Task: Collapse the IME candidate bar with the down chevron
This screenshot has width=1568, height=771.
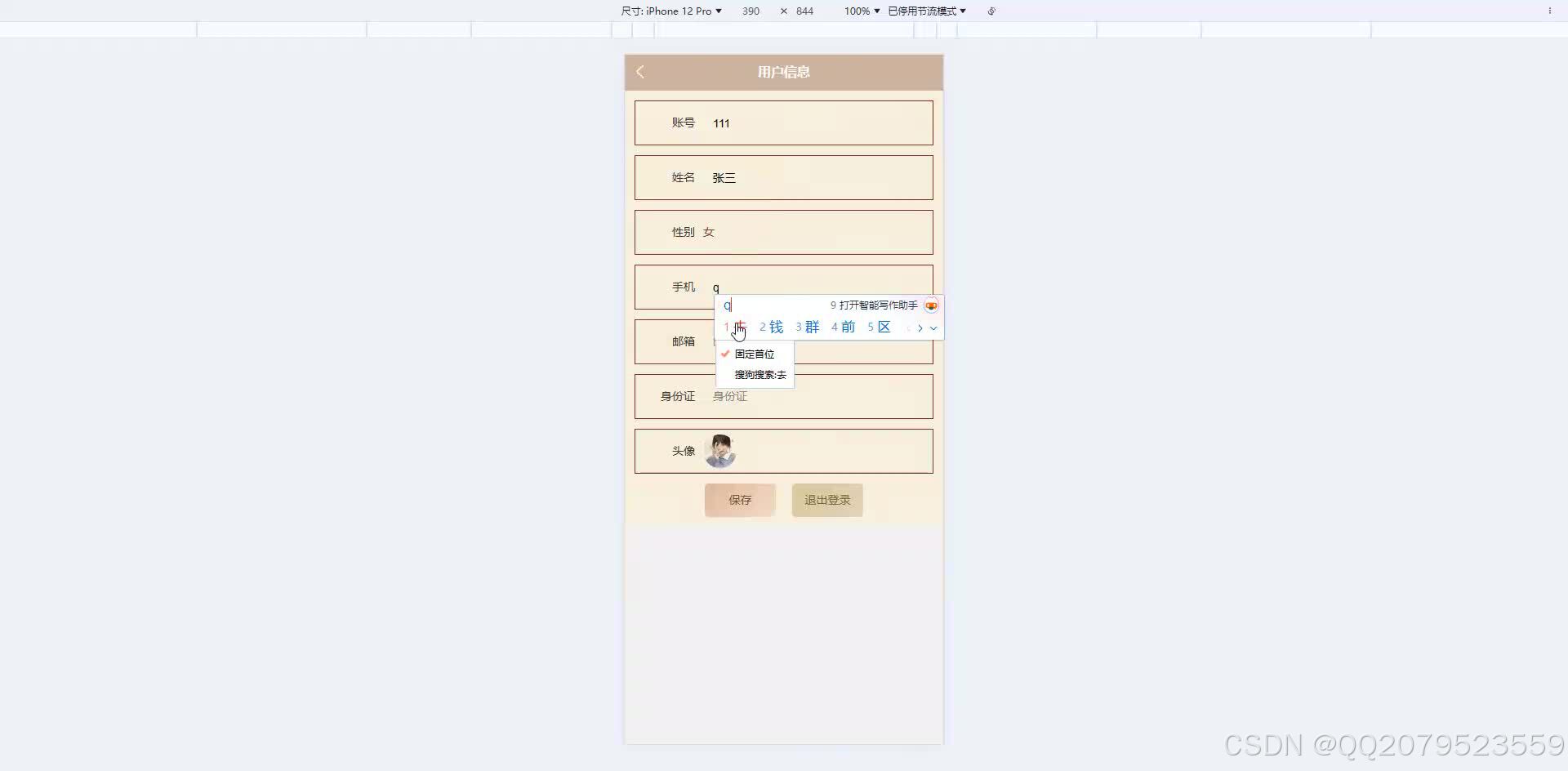Action: pos(934,328)
